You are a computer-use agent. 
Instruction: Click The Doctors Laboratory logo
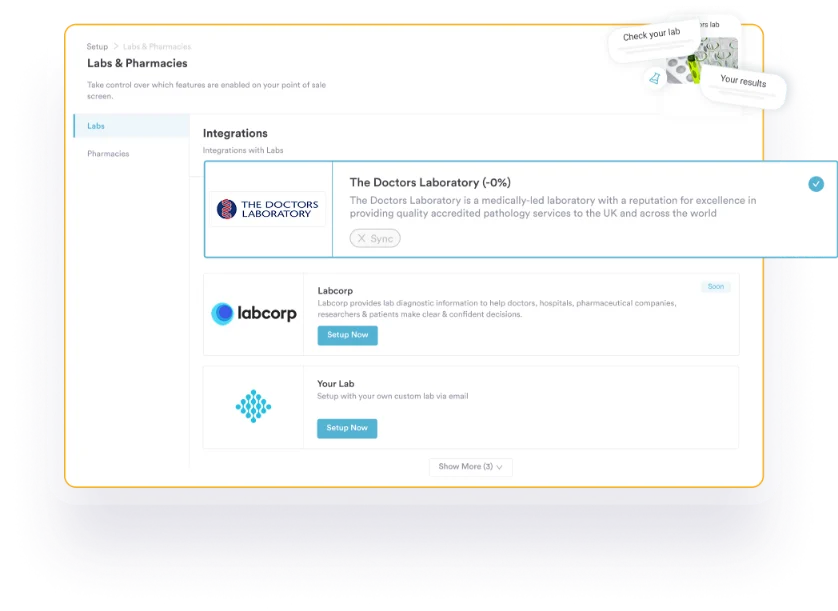click(267, 209)
